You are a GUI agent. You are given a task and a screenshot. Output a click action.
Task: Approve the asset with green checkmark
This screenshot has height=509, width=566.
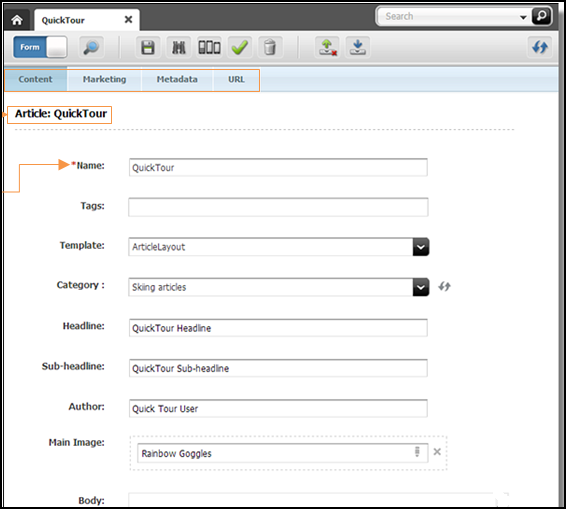tap(240, 47)
